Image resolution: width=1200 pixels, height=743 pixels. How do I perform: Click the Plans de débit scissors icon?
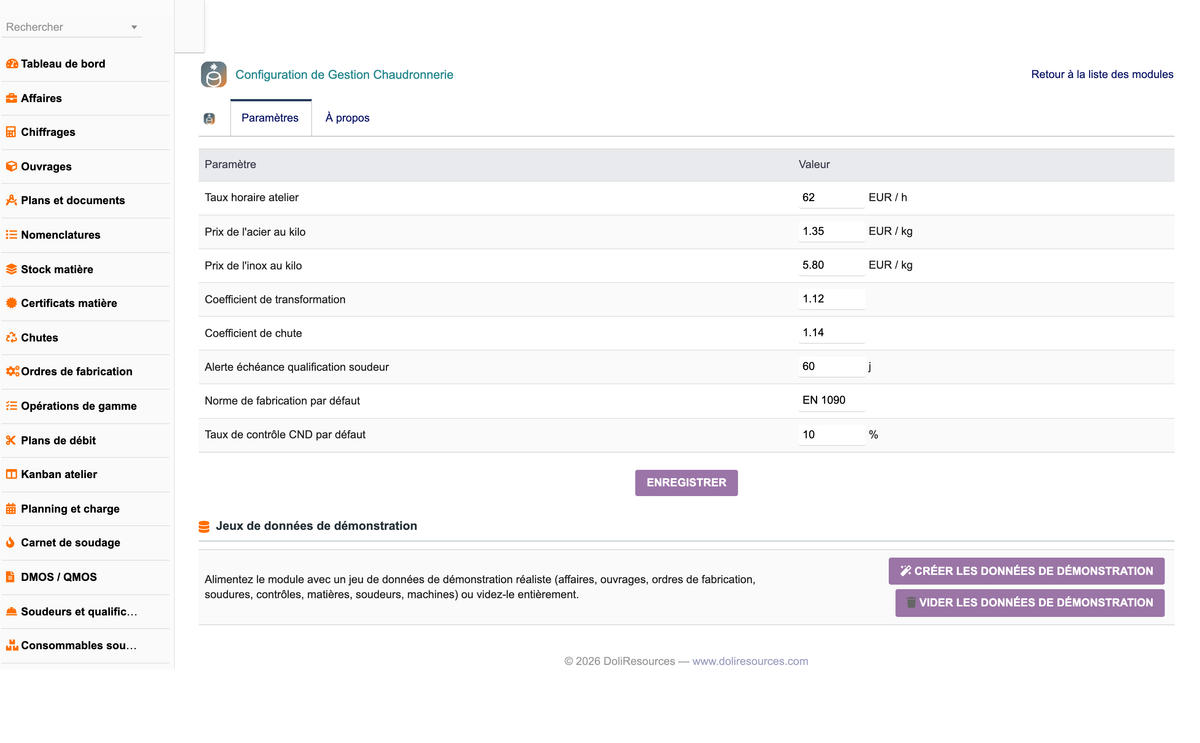coord(12,440)
